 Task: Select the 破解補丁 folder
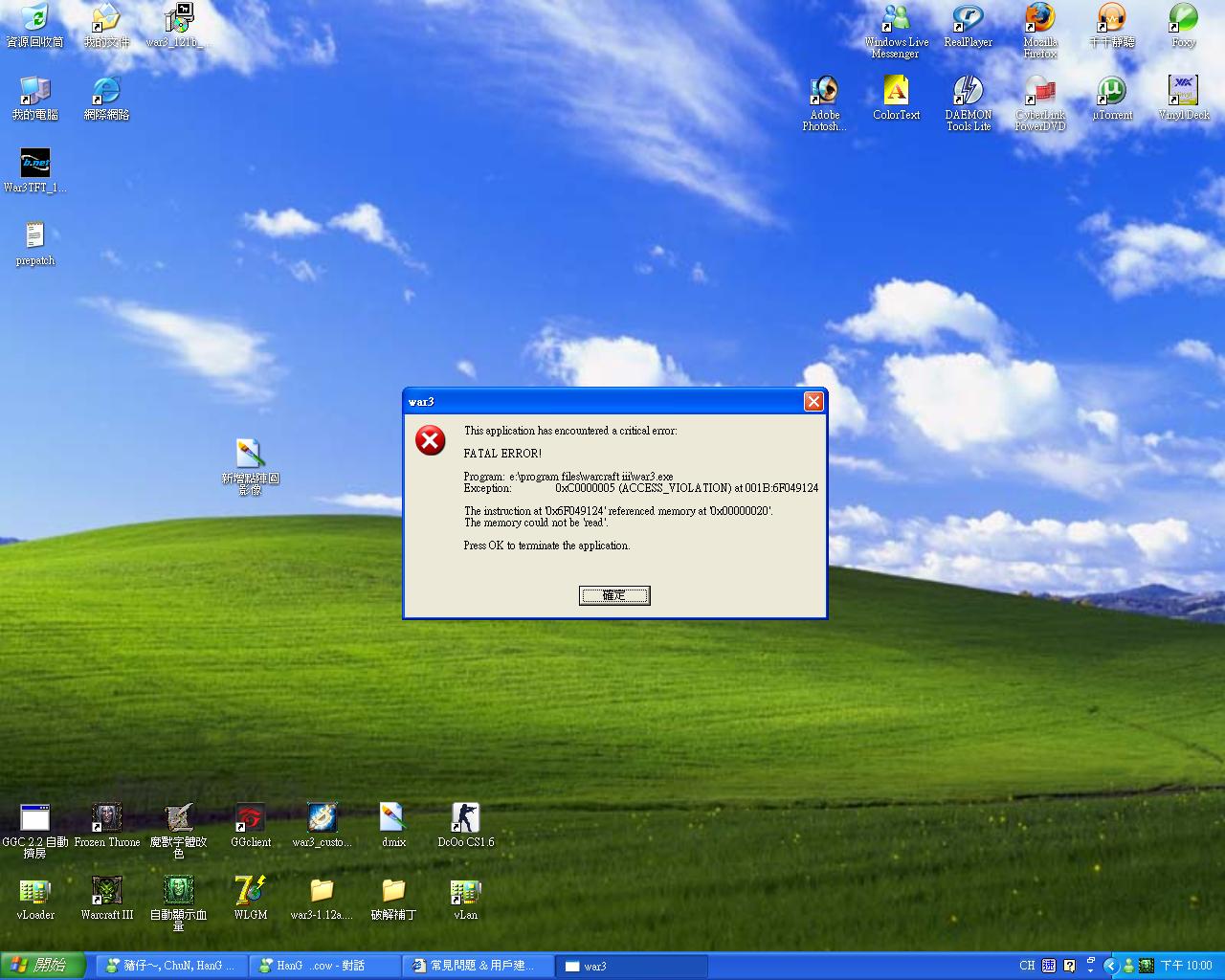point(393,898)
